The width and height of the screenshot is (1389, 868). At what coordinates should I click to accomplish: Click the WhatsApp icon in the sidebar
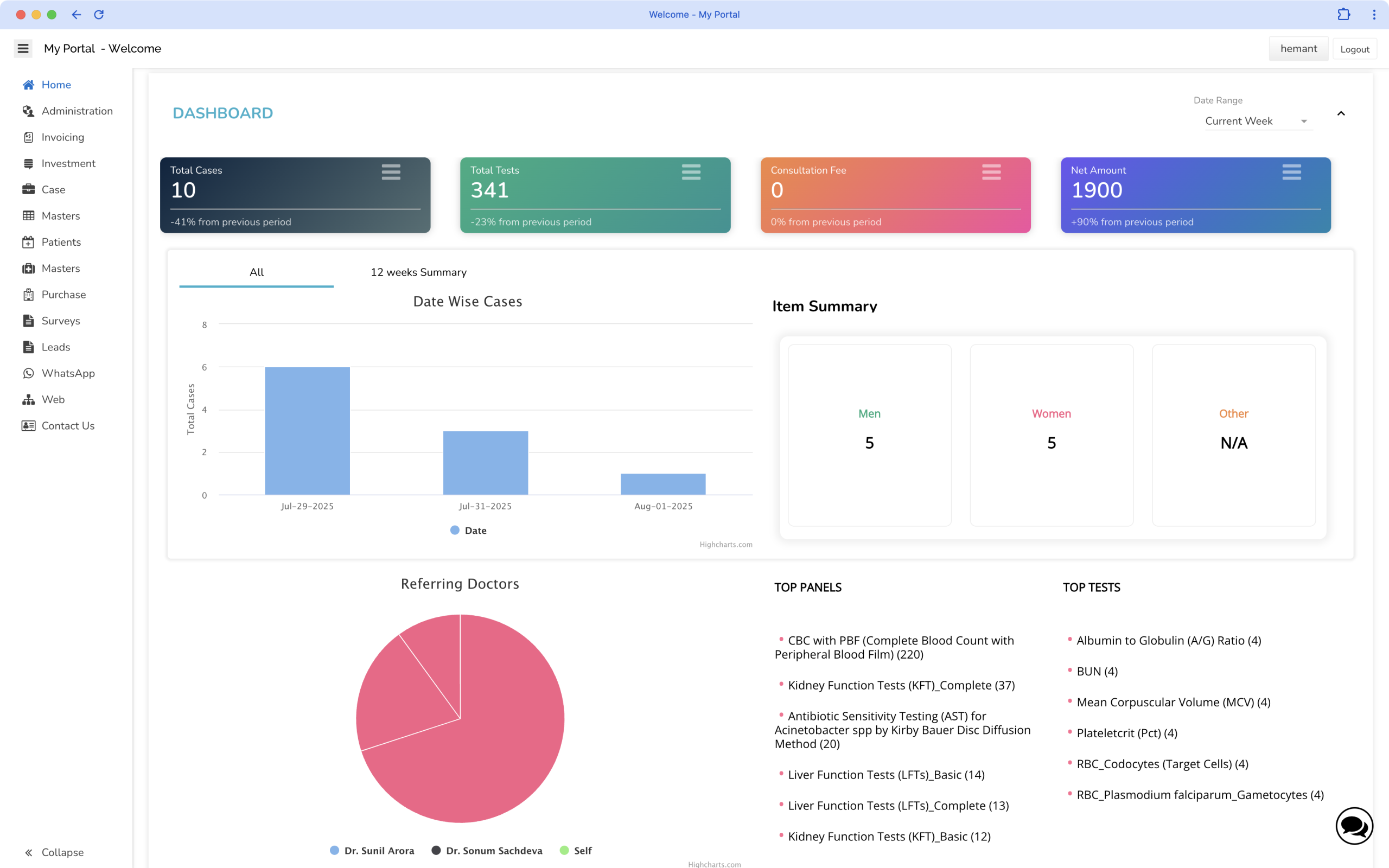[x=28, y=373]
